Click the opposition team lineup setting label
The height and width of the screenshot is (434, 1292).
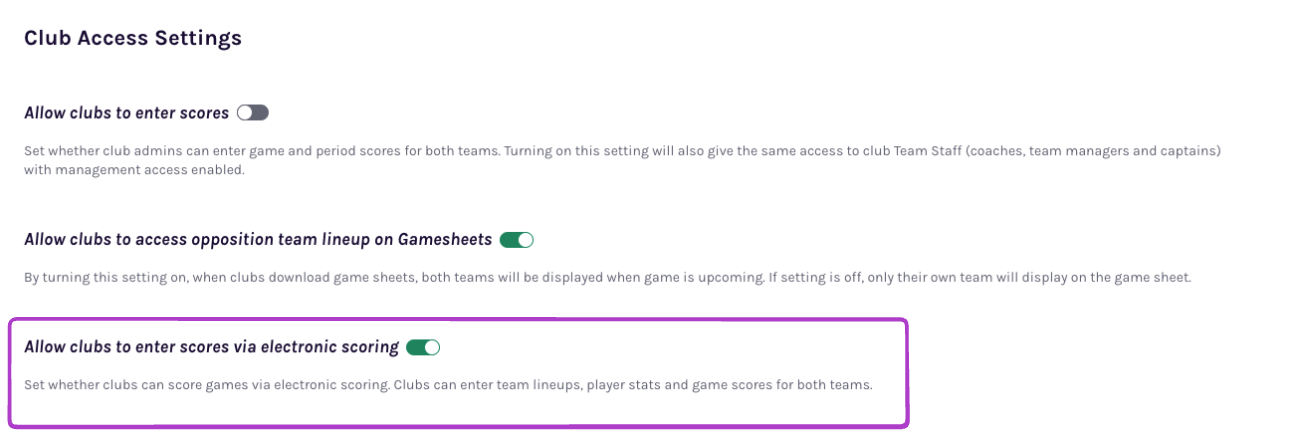(x=258, y=240)
